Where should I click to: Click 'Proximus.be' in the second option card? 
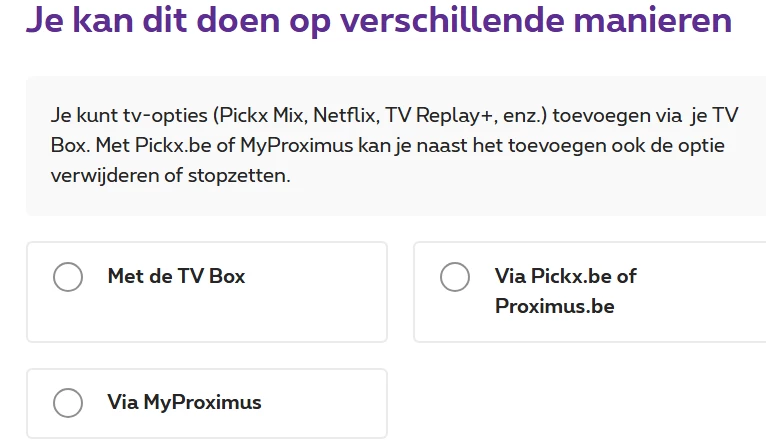point(554,306)
